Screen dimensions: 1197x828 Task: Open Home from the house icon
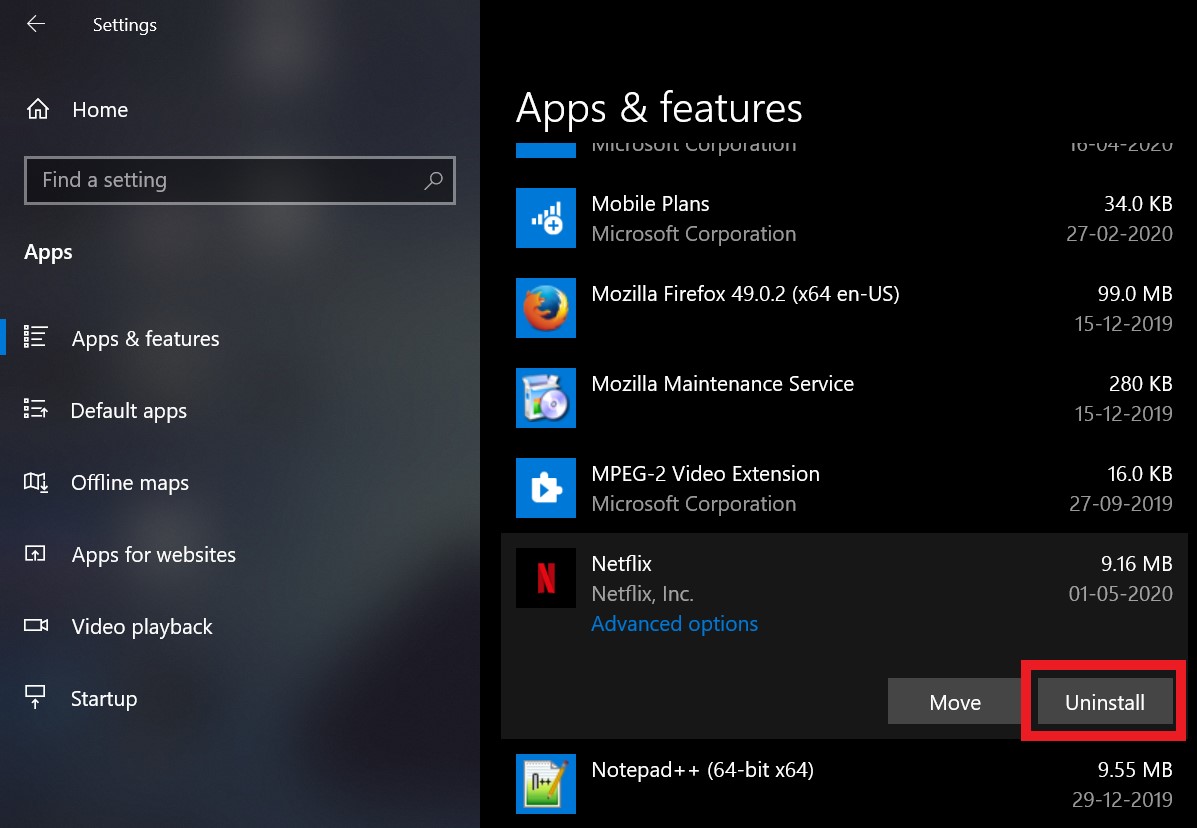(x=37, y=110)
